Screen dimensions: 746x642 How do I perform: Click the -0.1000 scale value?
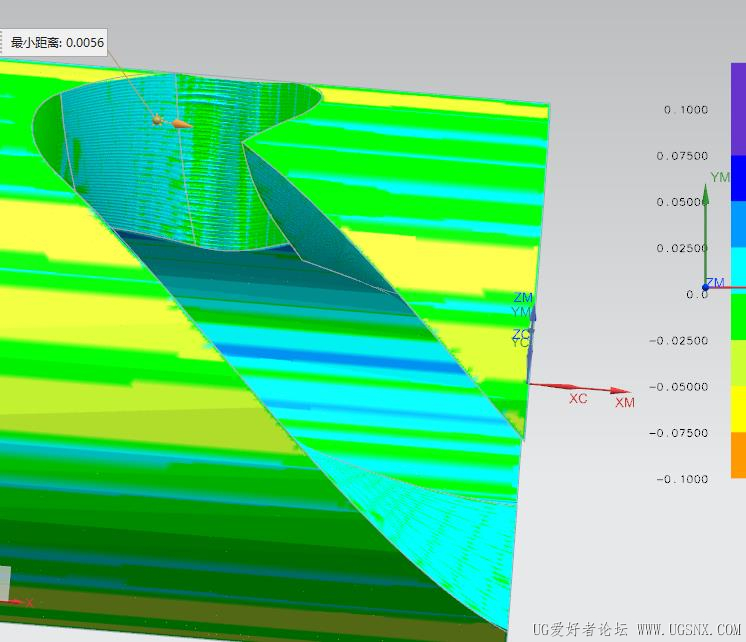pos(682,479)
